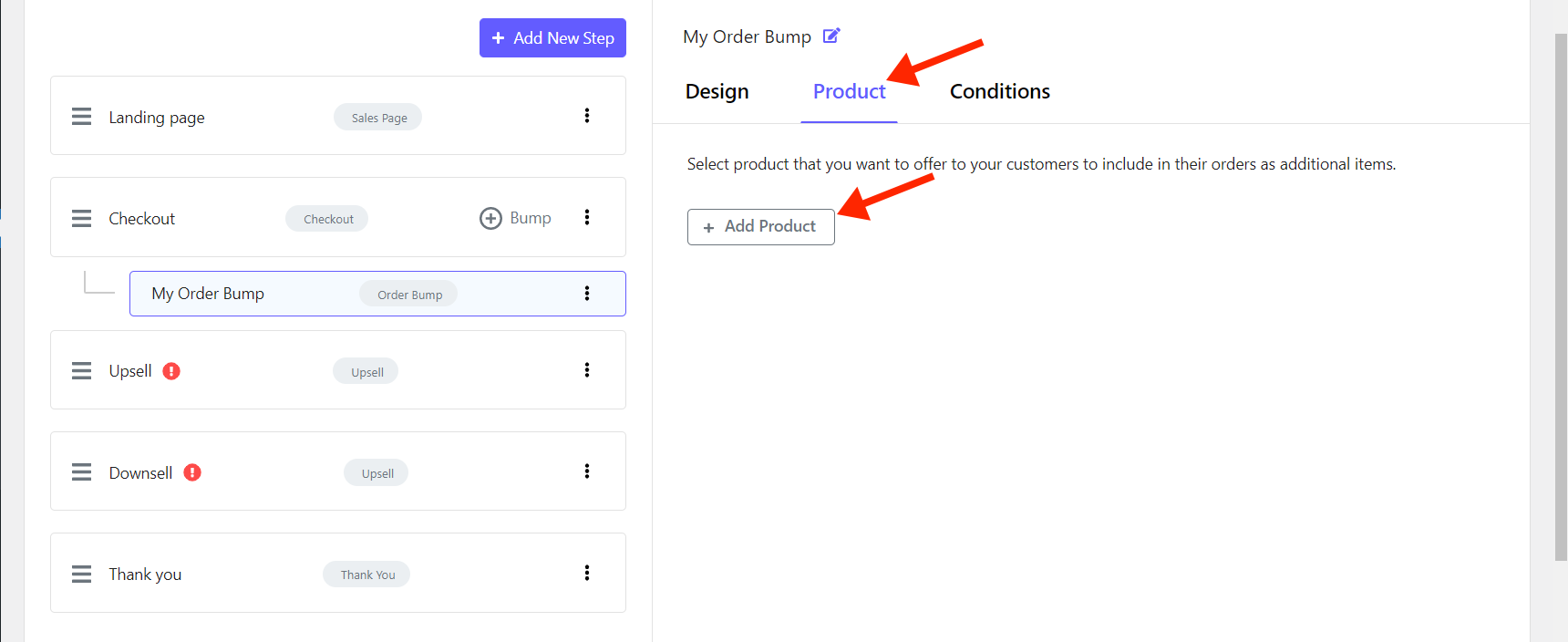Select the My Order Bump sub-step row
Image resolution: width=1568 pixels, height=642 pixels.
(x=377, y=294)
